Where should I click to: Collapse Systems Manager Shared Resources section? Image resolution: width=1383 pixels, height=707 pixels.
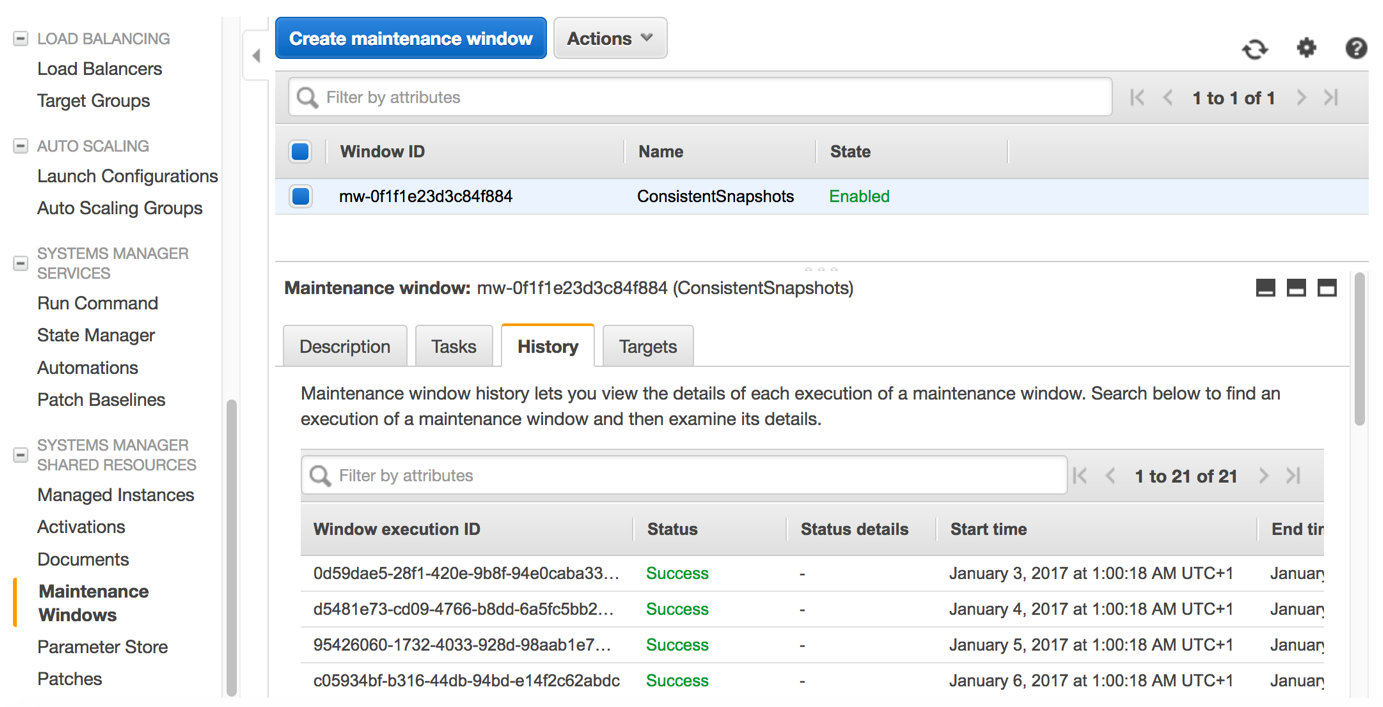tap(20, 455)
